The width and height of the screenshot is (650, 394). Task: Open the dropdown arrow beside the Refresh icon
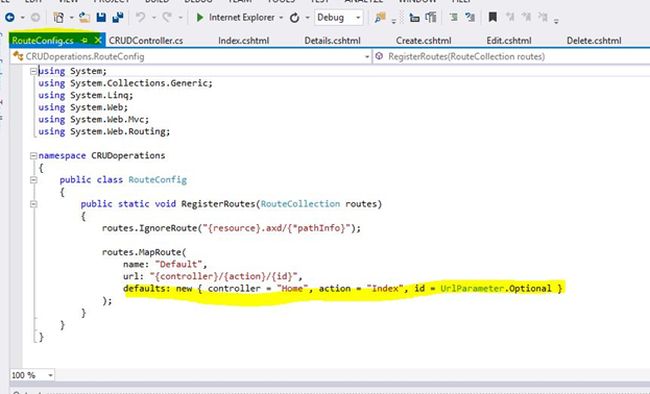[308, 18]
